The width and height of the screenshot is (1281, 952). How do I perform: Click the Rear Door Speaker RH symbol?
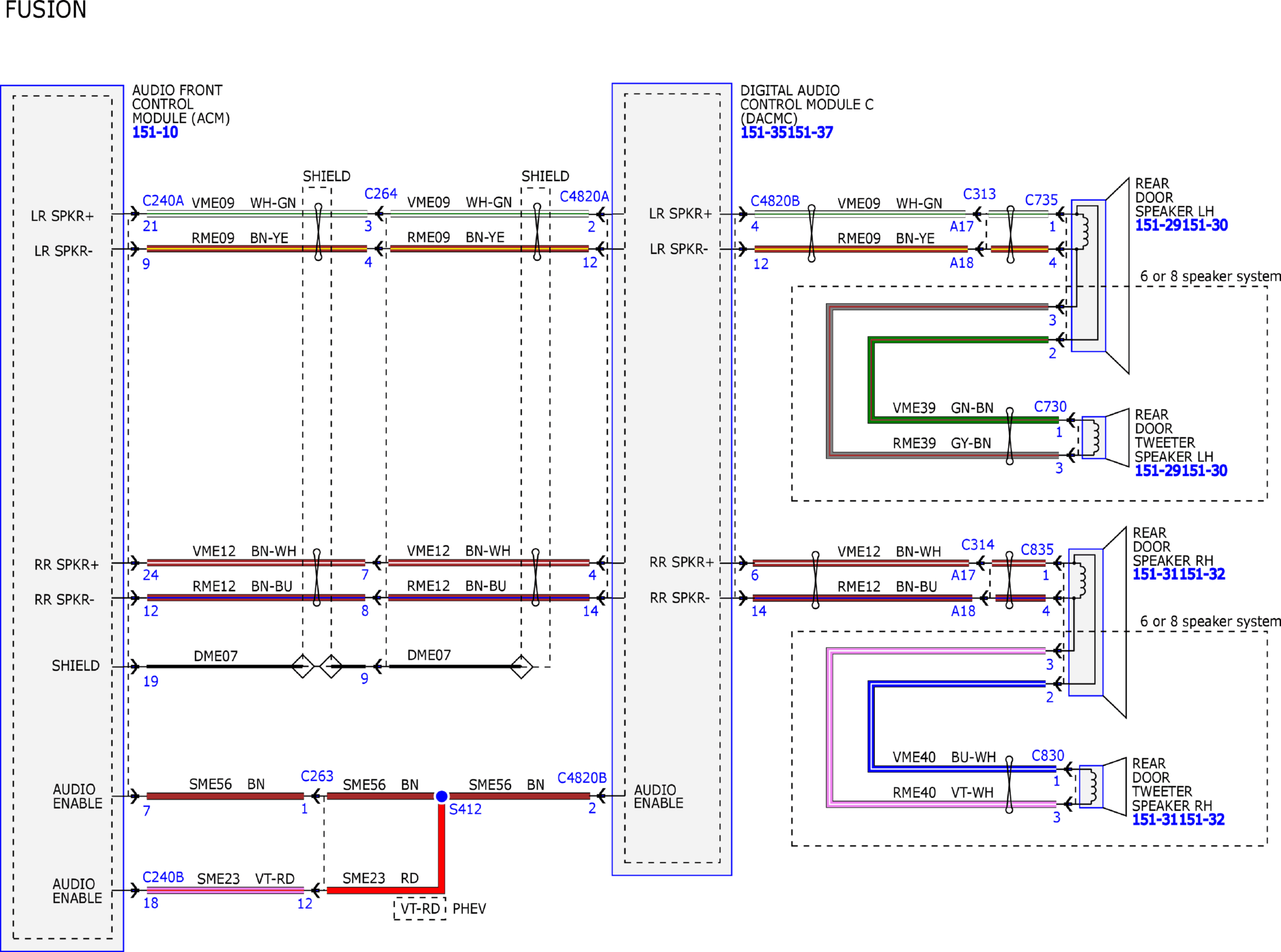click(1097, 622)
